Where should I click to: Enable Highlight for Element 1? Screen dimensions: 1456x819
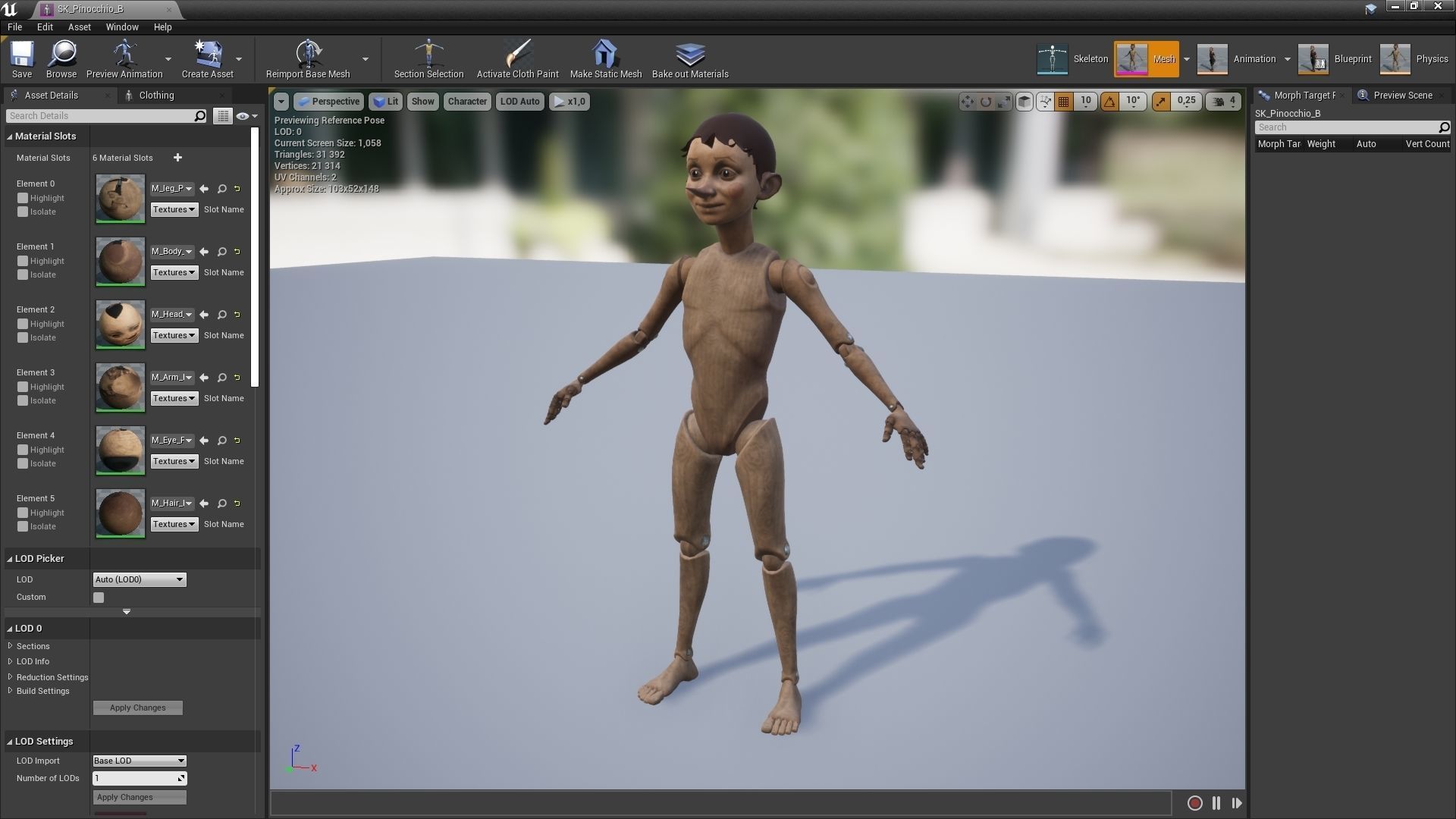(x=23, y=261)
